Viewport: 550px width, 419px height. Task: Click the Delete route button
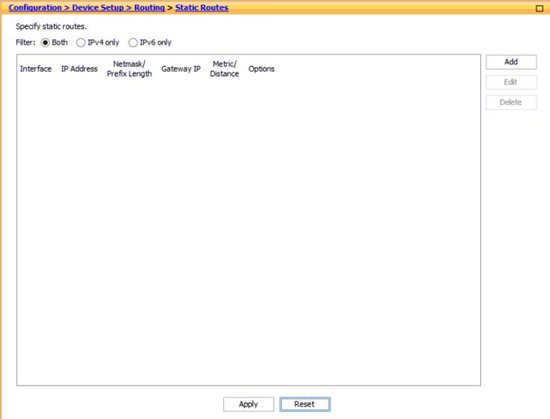(x=511, y=102)
